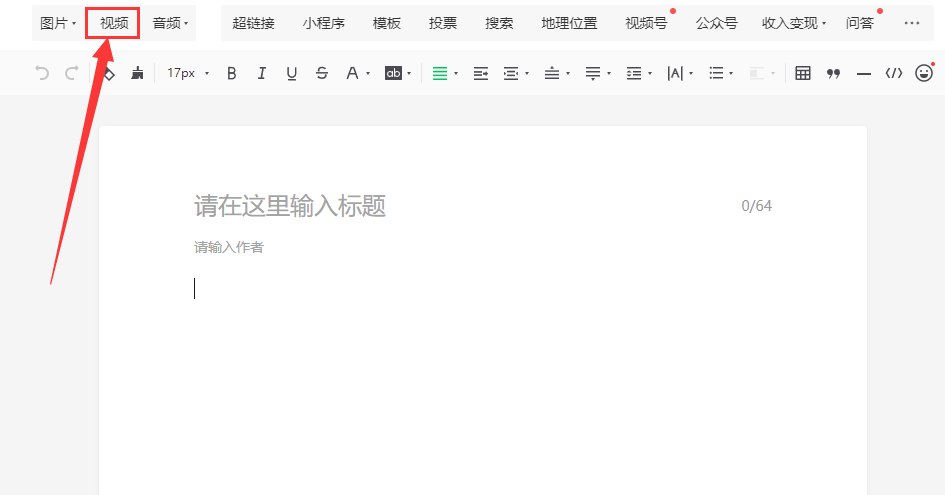This screenshot has height=495, width=945.
Task: Undo the last edit
Action: click(42, 73)
